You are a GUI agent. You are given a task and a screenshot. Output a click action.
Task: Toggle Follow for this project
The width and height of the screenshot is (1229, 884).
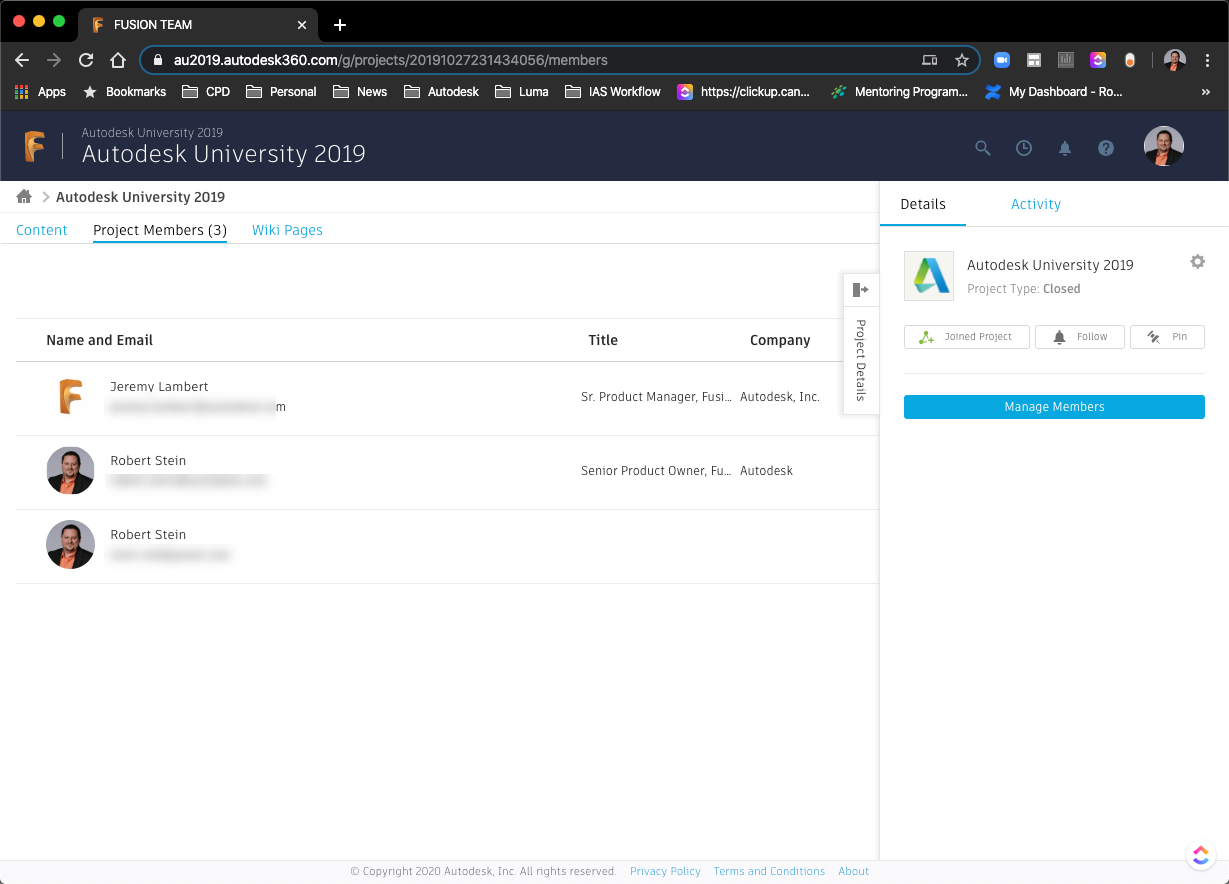[1079, 337]
